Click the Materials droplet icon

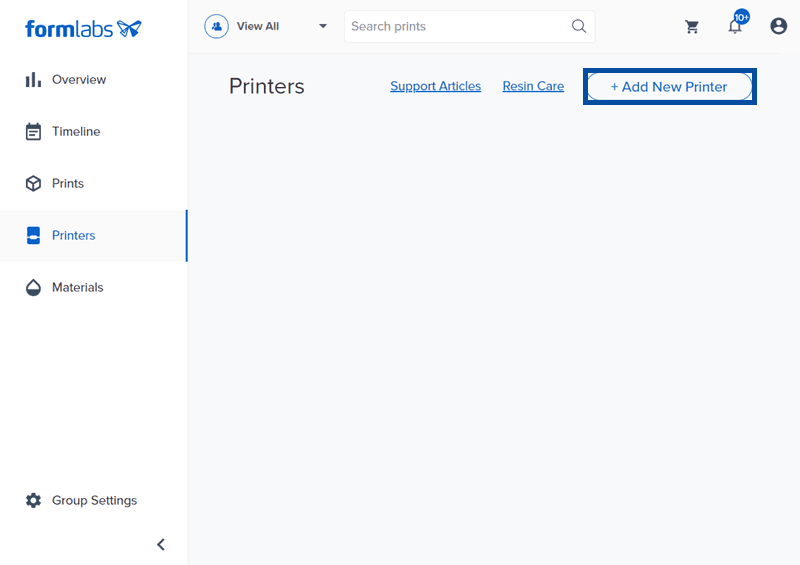click(x=33, y=288)
